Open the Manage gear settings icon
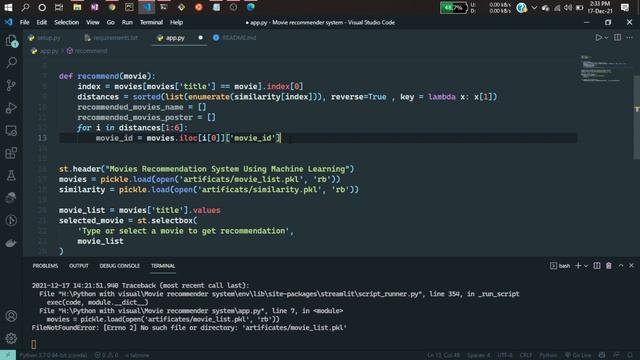Image resolution: width=640 pixels, height=360 pixels. [x=11, y=338]
